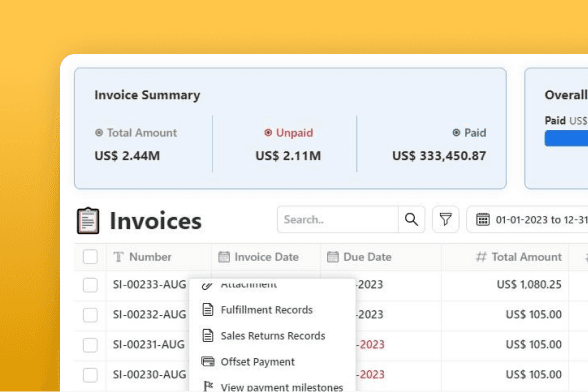Toggle the select-all header checkbox
The image size is (588, 392).
[x=90, y=257]
